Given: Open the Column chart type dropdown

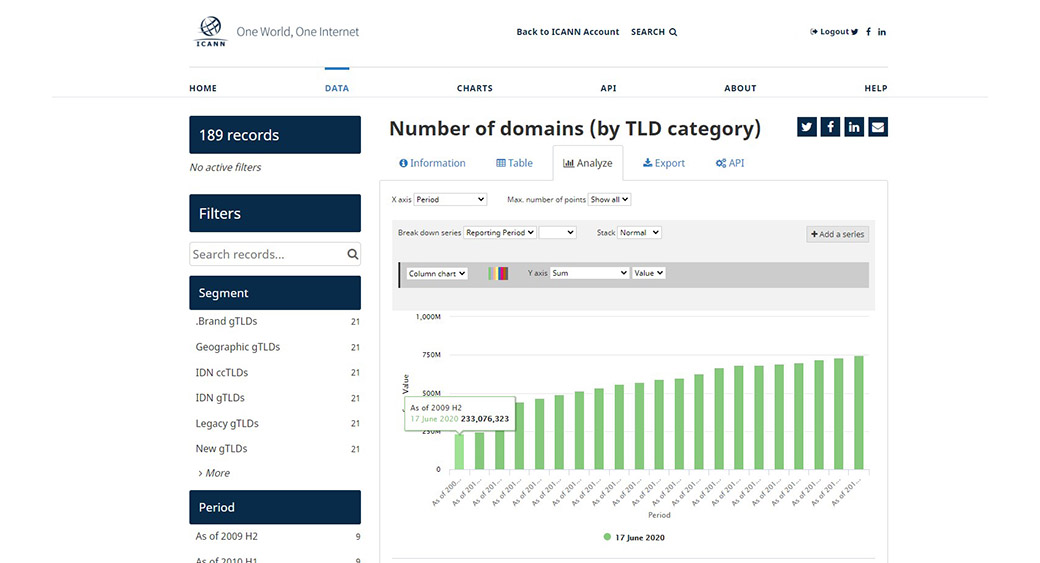Looking at the screenshot, I should (x=437, y=273).
